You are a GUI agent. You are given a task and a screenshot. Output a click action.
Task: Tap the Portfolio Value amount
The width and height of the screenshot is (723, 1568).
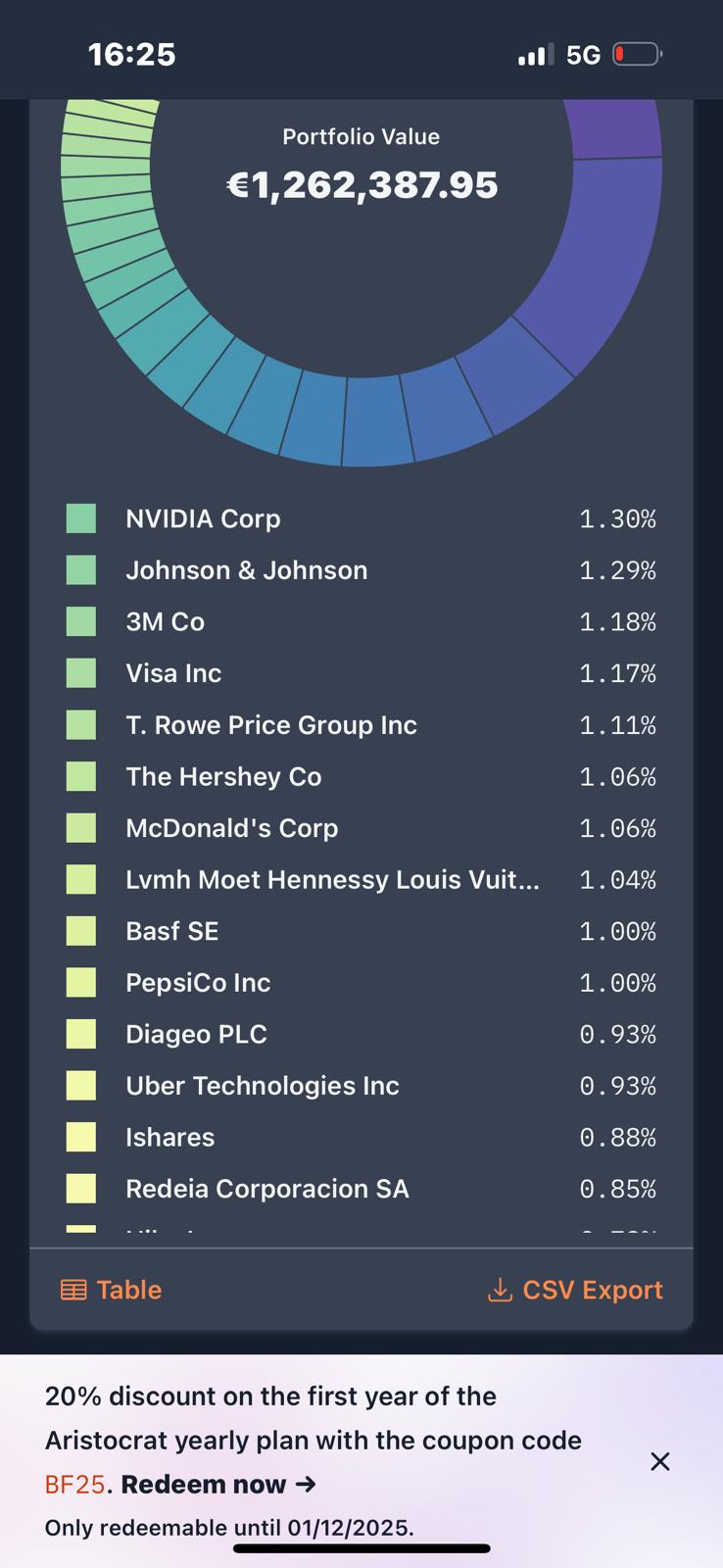coord(362,185)
